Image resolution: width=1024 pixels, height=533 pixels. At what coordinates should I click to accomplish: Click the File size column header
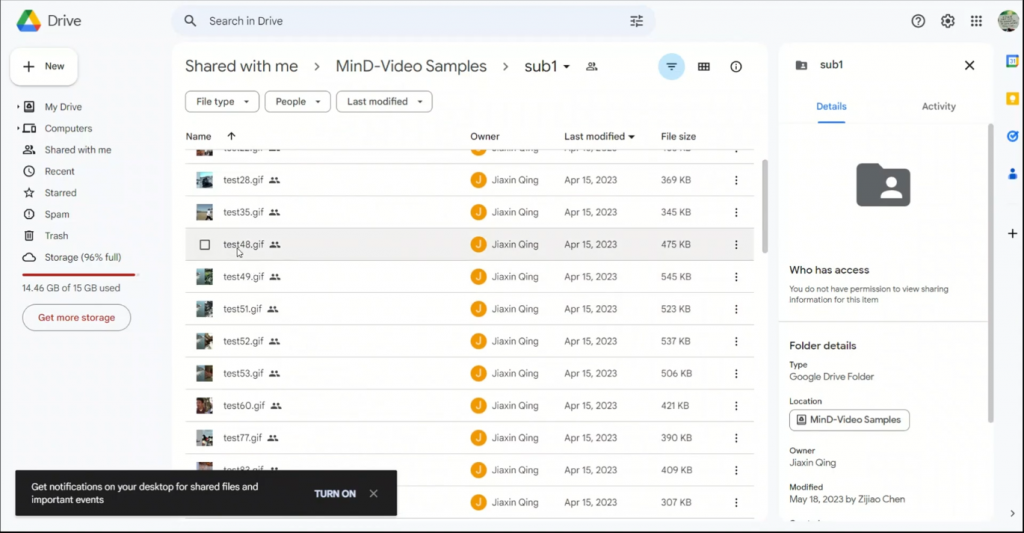coord(679,137)
